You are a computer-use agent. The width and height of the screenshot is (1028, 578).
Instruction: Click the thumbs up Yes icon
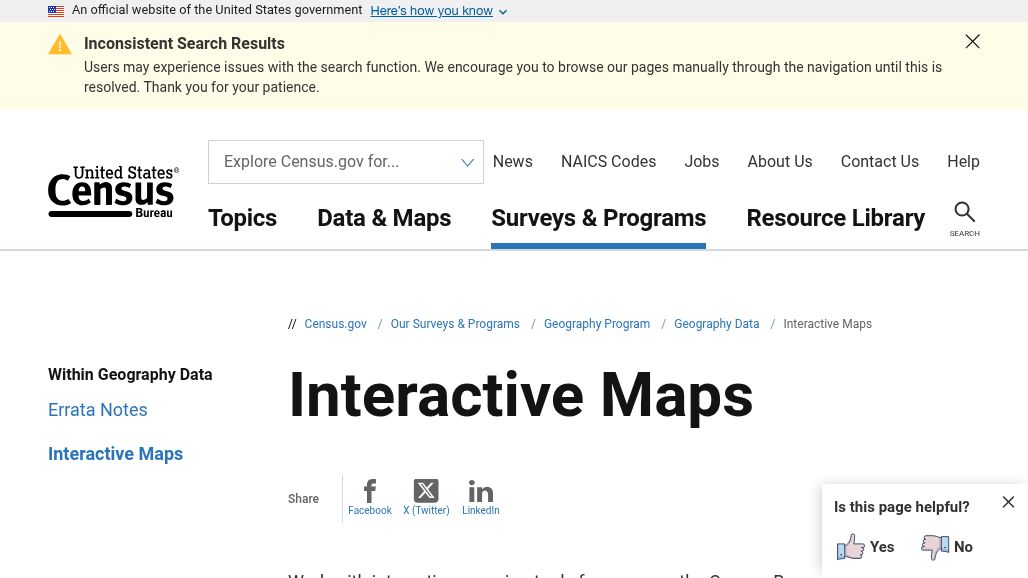(x=851, y=547)
